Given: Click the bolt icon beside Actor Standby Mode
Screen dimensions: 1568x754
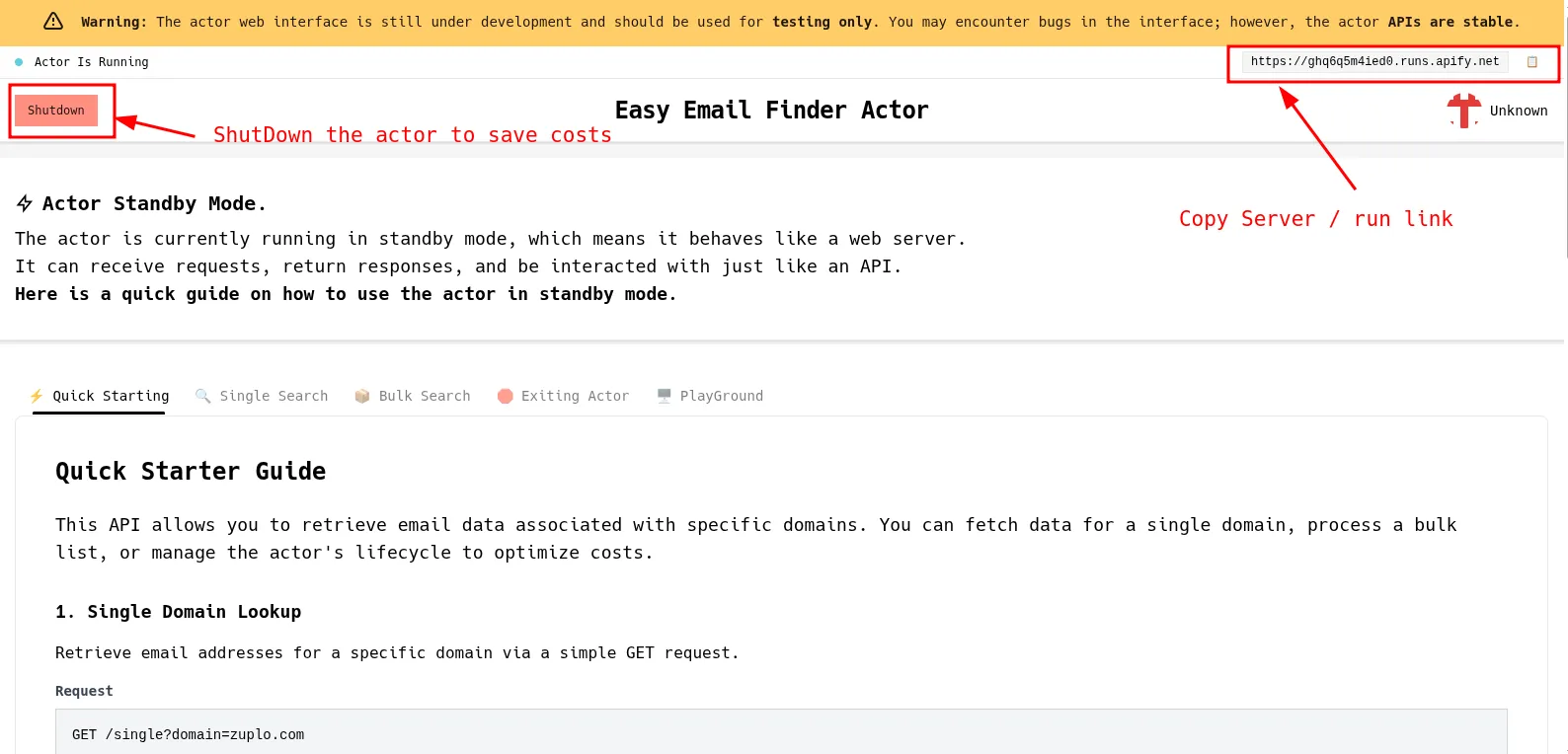Looking at the screenshot, I should click(25, 204).
